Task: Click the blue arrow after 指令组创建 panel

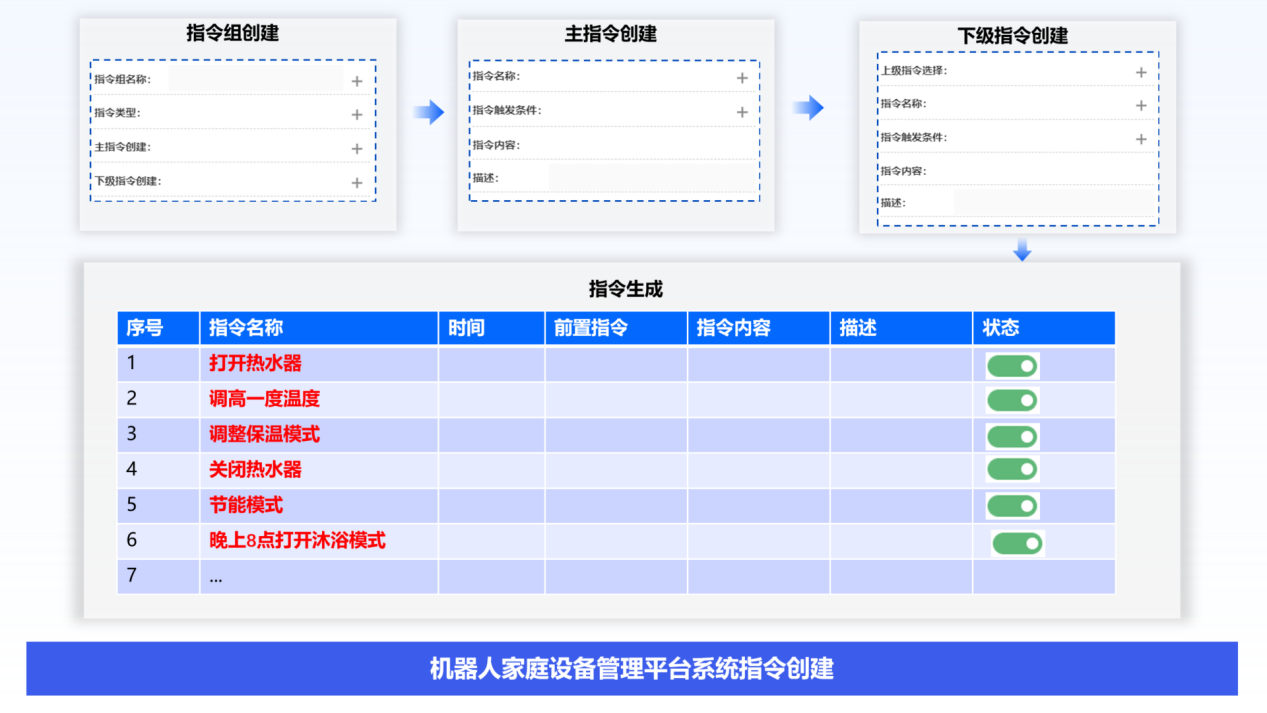Action: (x=429, y=112)
